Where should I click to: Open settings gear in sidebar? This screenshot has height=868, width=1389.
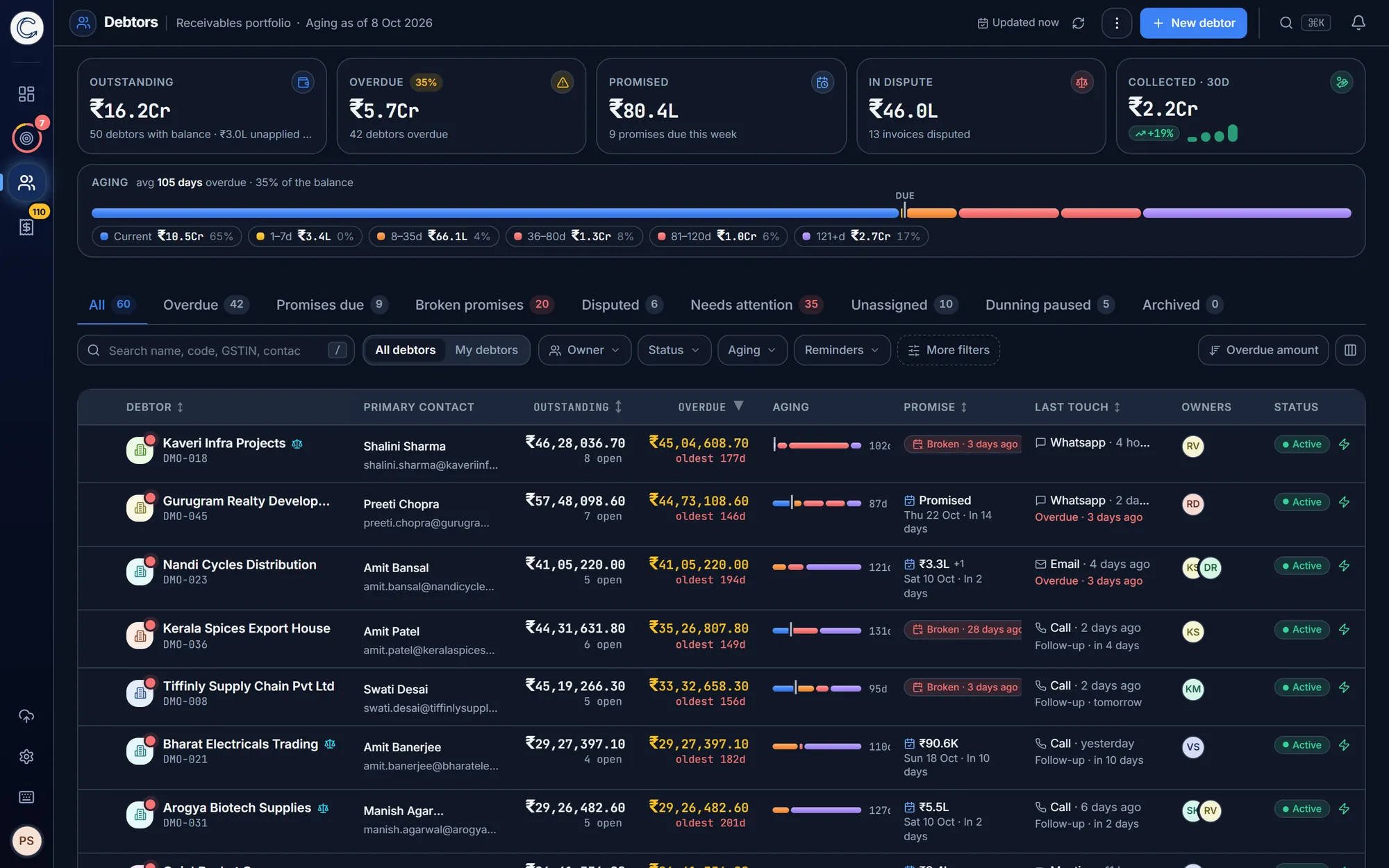[x=26, y=756]
